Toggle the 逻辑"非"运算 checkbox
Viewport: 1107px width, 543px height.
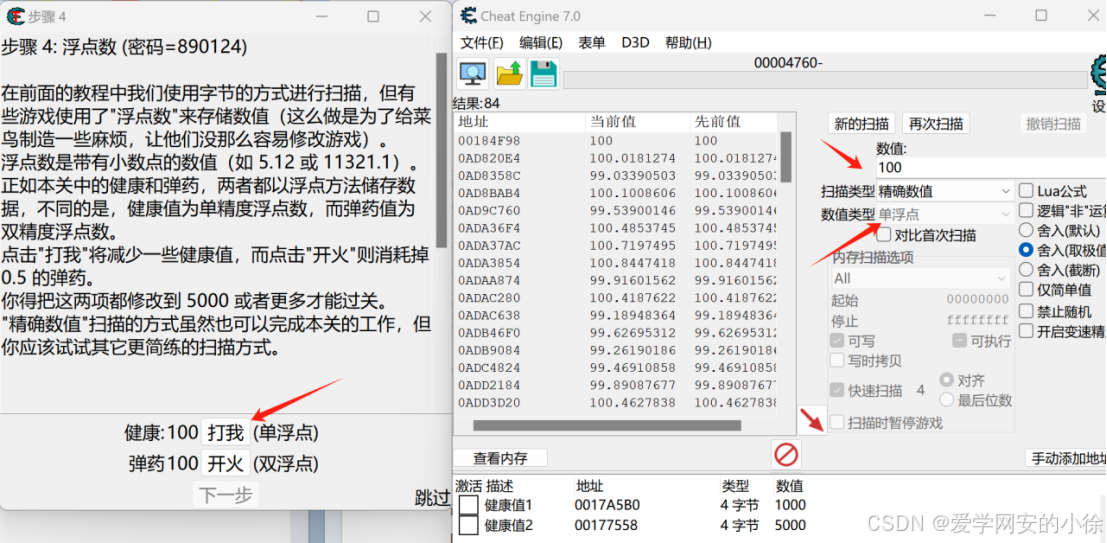tap(1027, 210)
